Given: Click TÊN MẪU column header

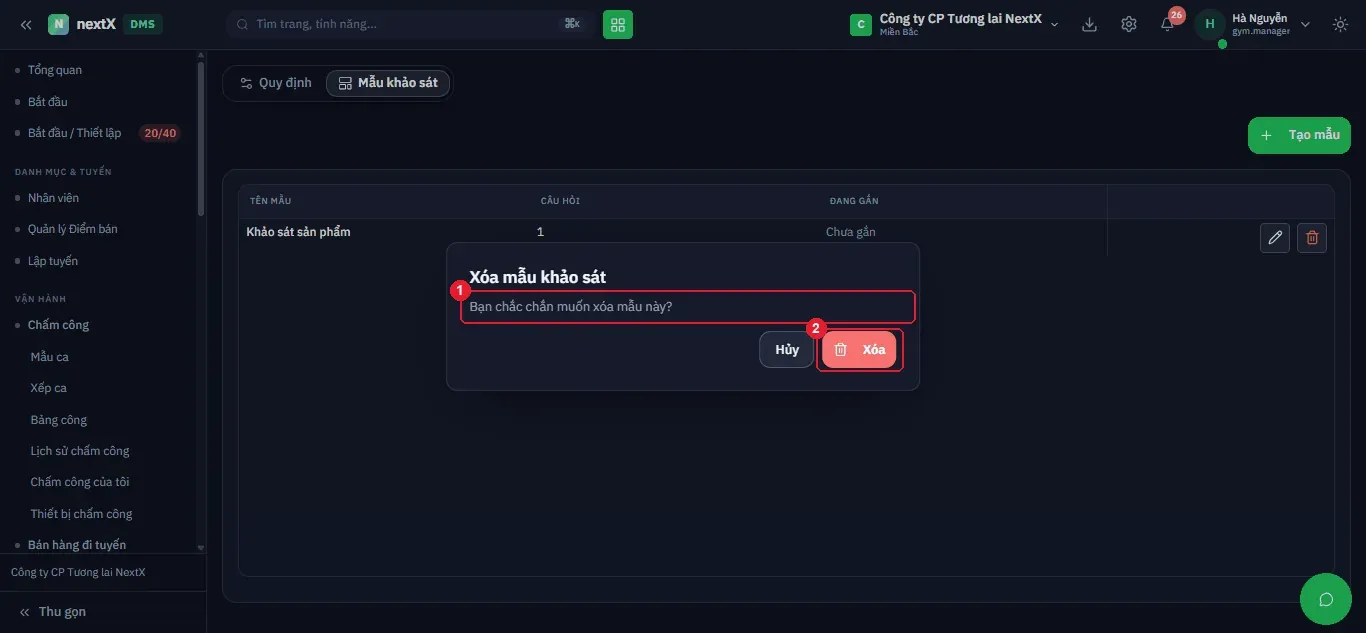Looking at the screenshot, I should pyautogui.click(x=271, y=201).
